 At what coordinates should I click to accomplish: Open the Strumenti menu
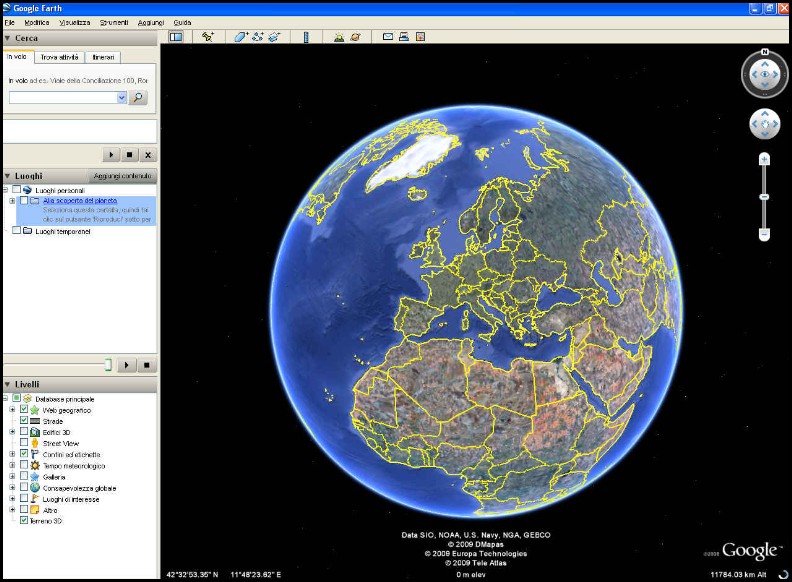coord(114,22)
